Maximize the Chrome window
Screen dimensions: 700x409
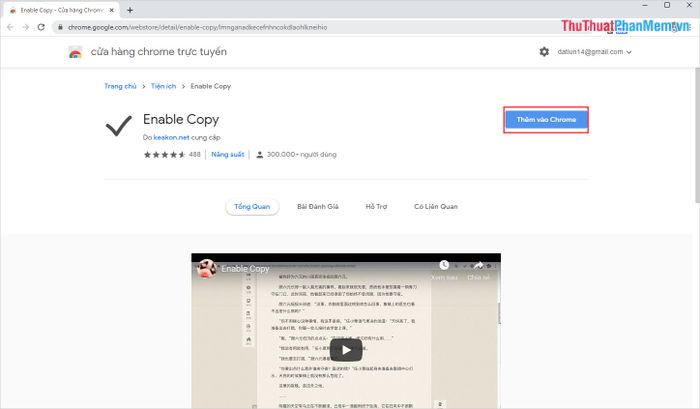pos(667,5)
